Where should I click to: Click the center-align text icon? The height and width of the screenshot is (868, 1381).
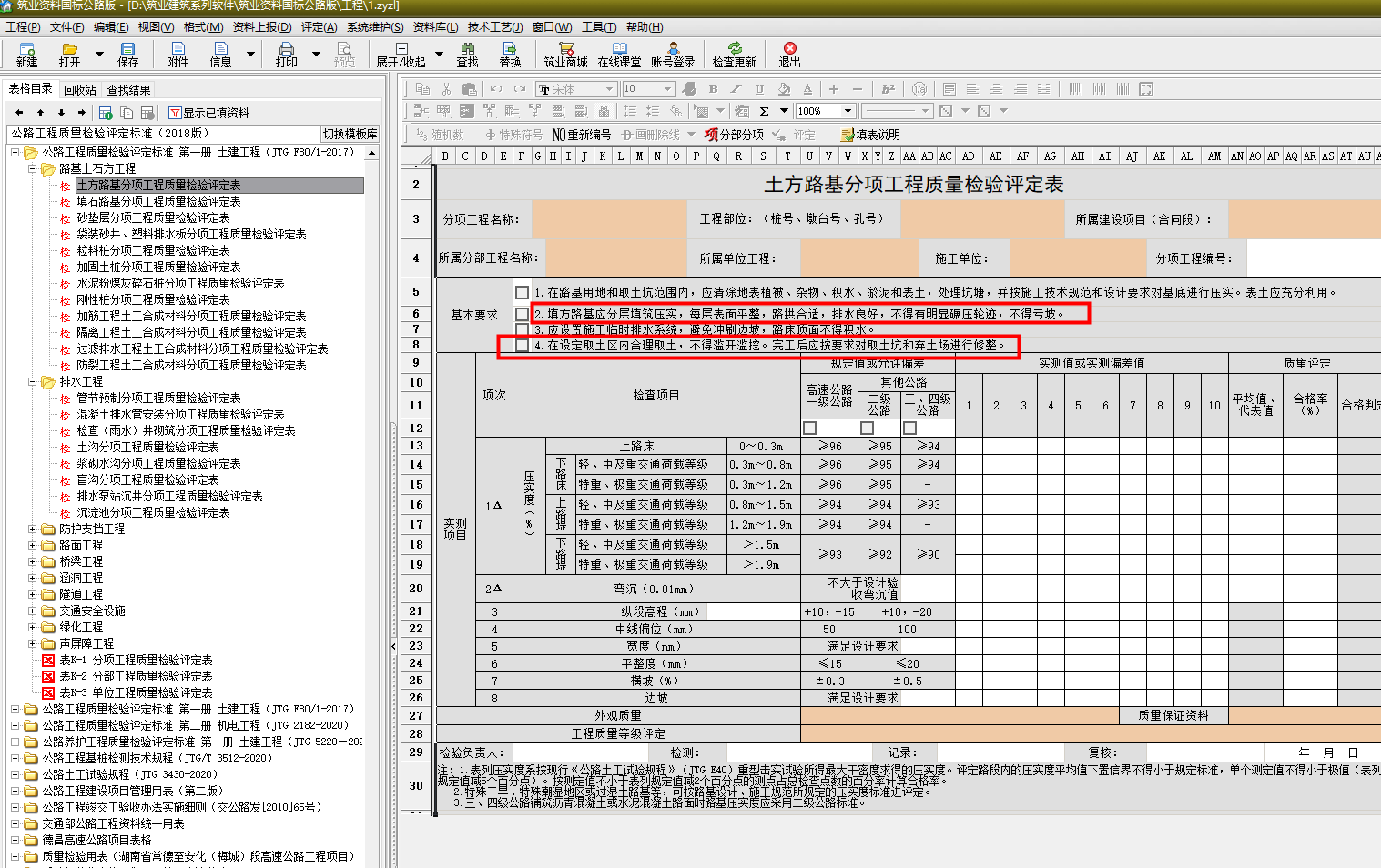click(996, 89)
